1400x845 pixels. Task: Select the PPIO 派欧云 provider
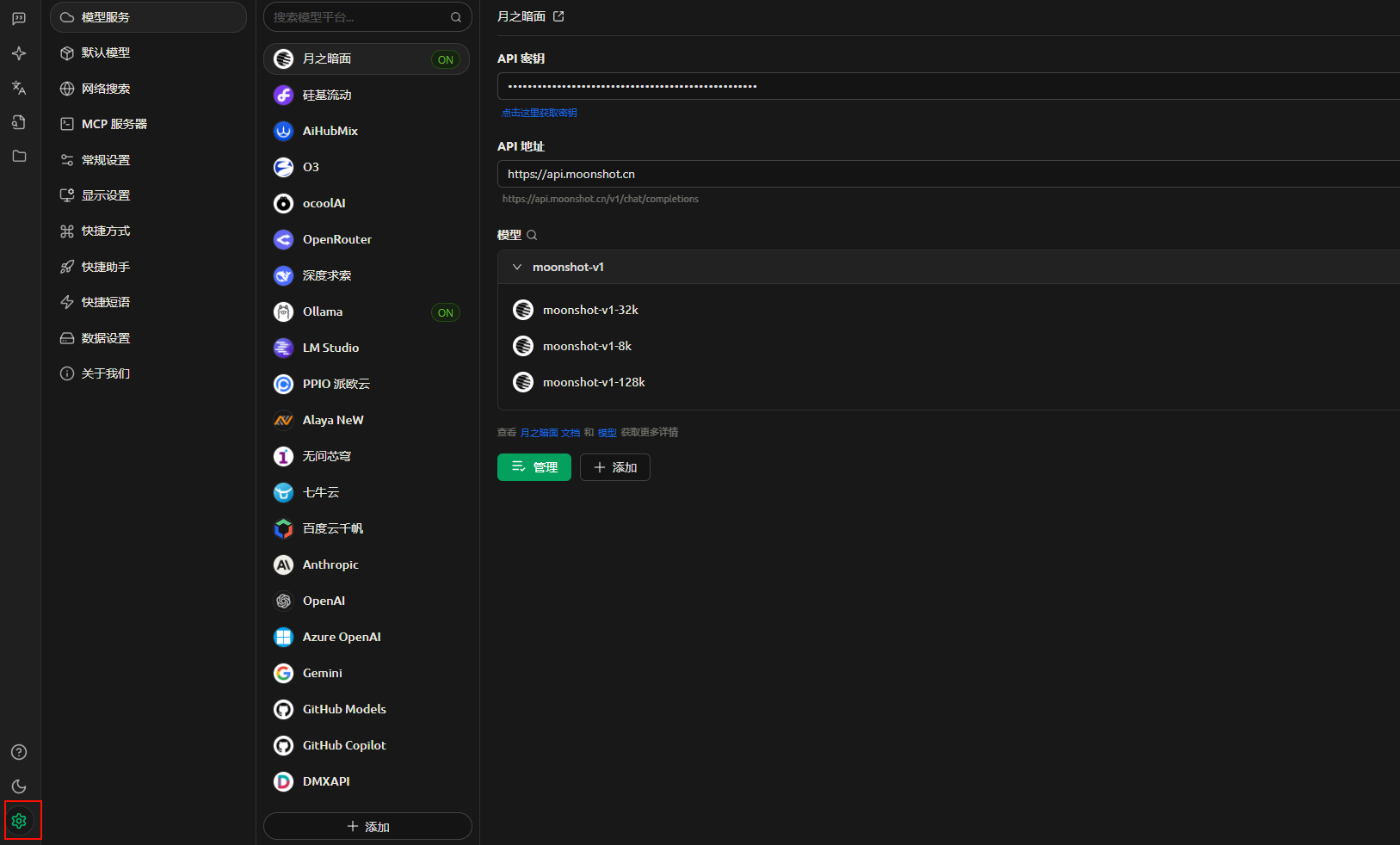click(367, 384)
